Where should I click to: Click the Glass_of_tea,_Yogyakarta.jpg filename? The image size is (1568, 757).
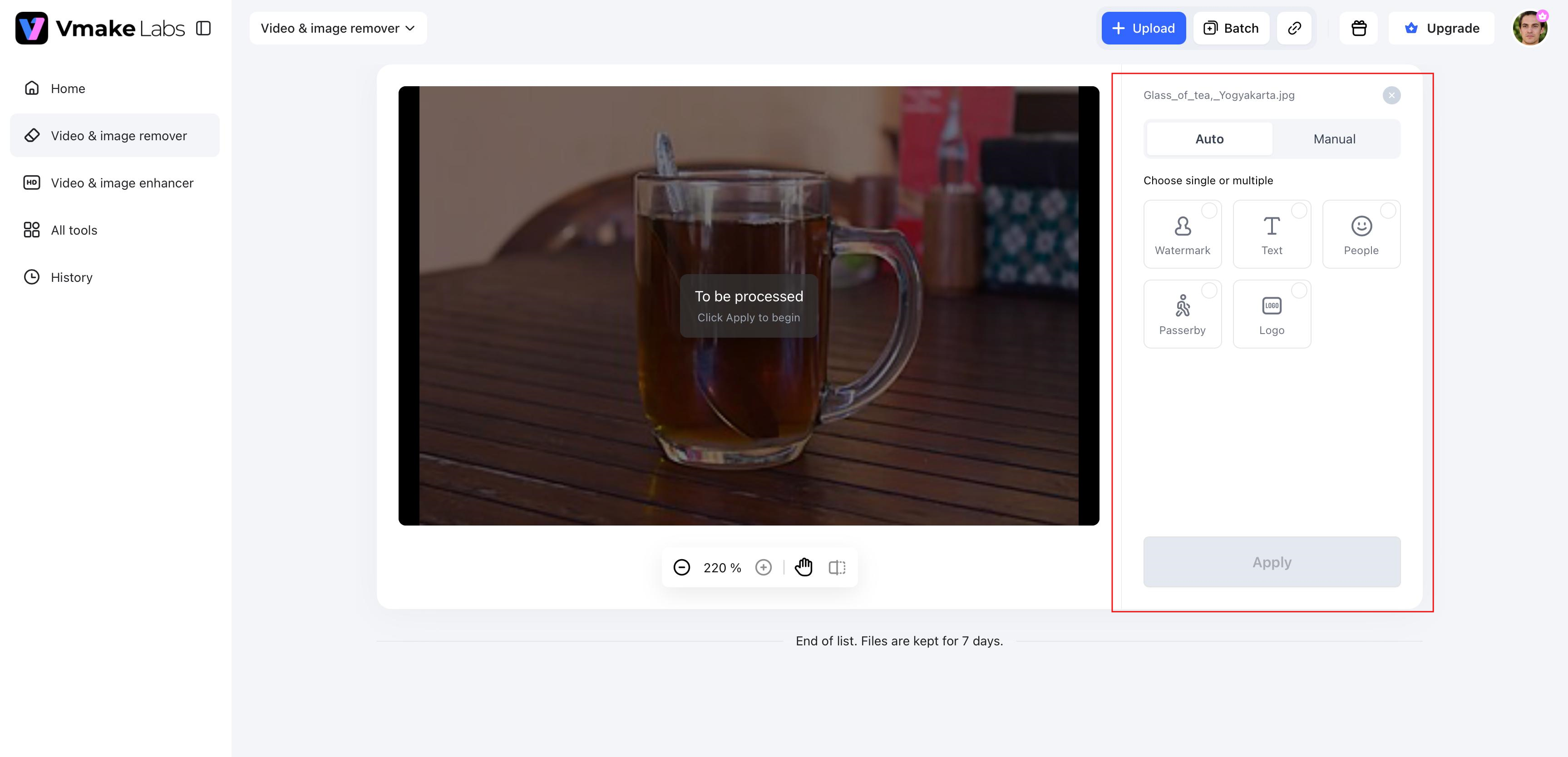point(1218,95)
